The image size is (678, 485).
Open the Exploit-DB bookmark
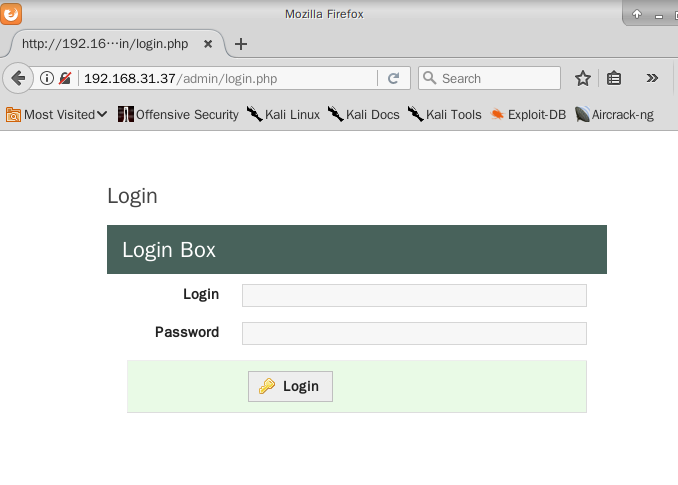528,115
